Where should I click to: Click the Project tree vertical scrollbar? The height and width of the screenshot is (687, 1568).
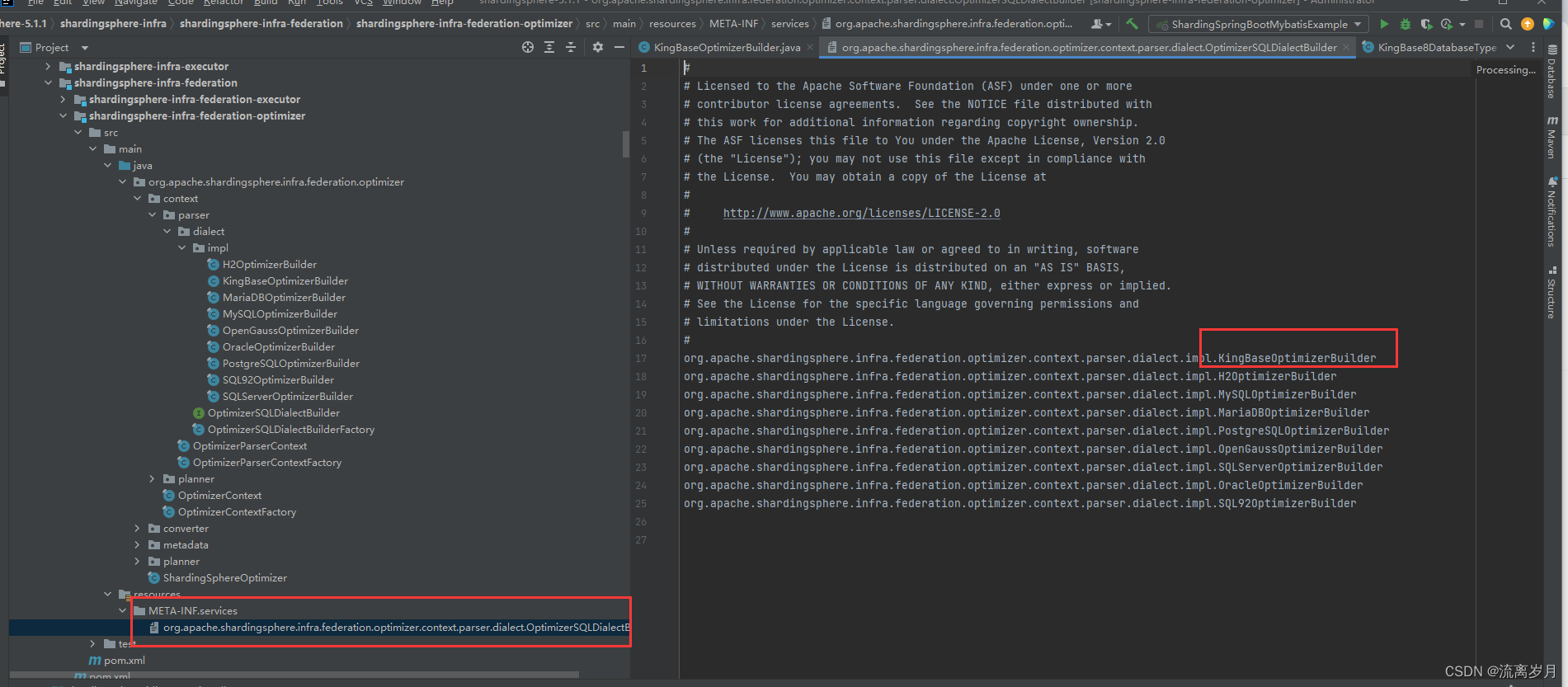[626, 144]
